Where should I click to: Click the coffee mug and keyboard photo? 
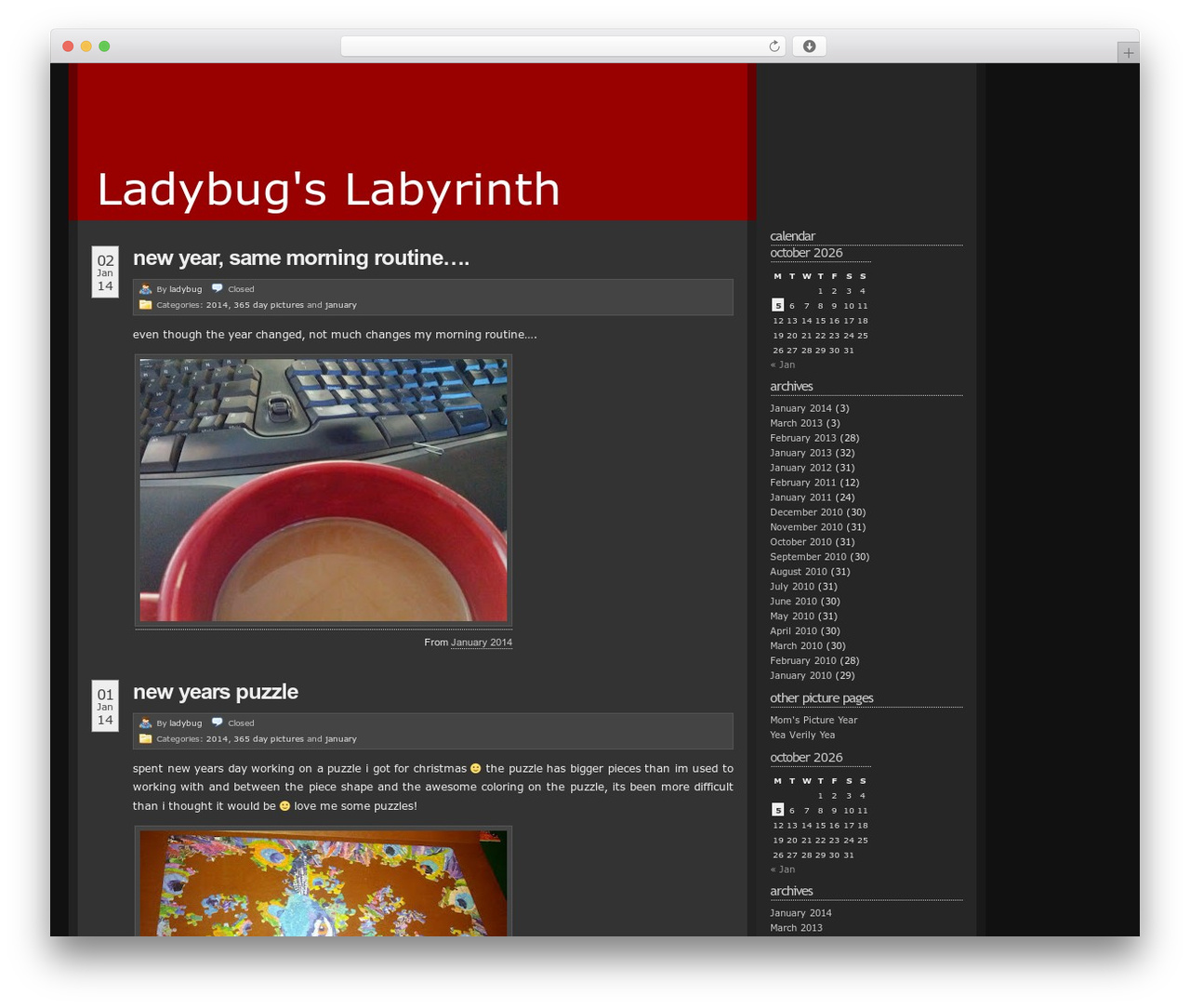[x=324, y=490]
